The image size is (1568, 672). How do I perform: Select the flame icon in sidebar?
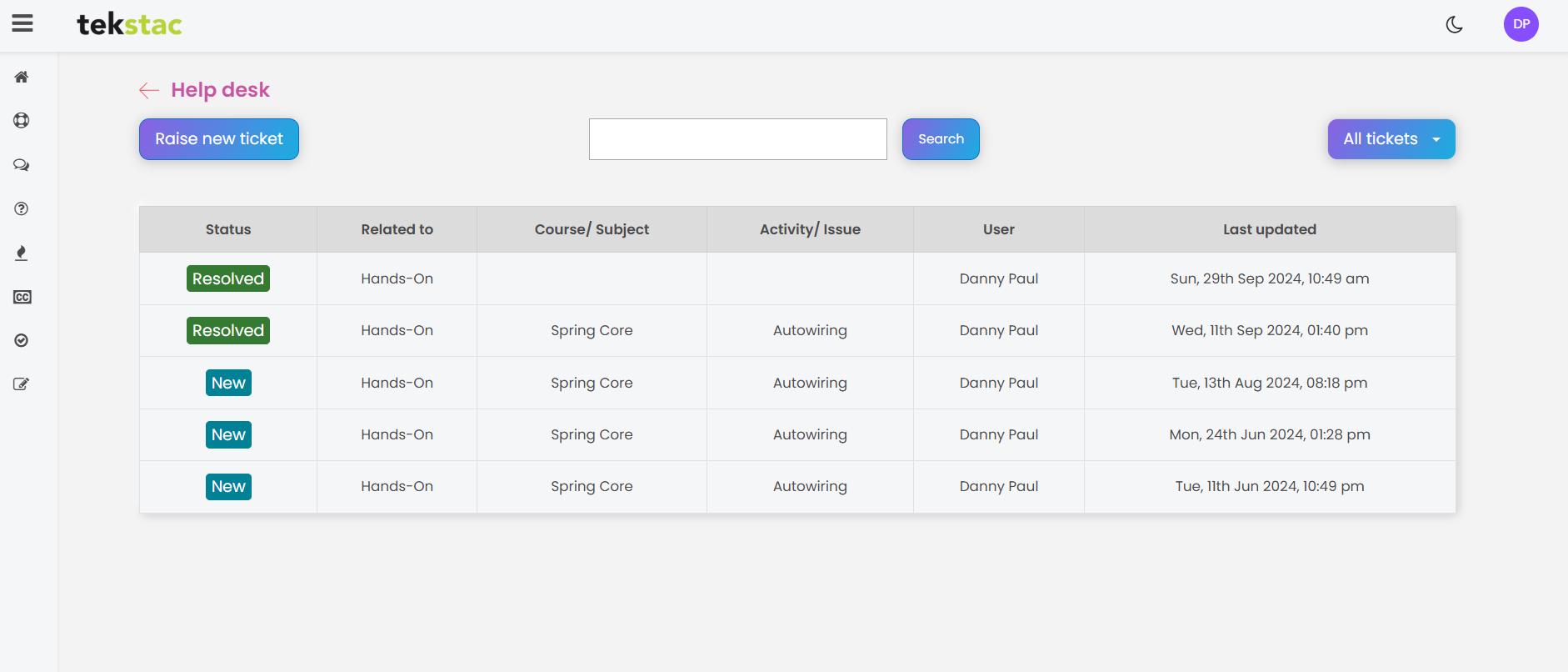click(22, 253)
